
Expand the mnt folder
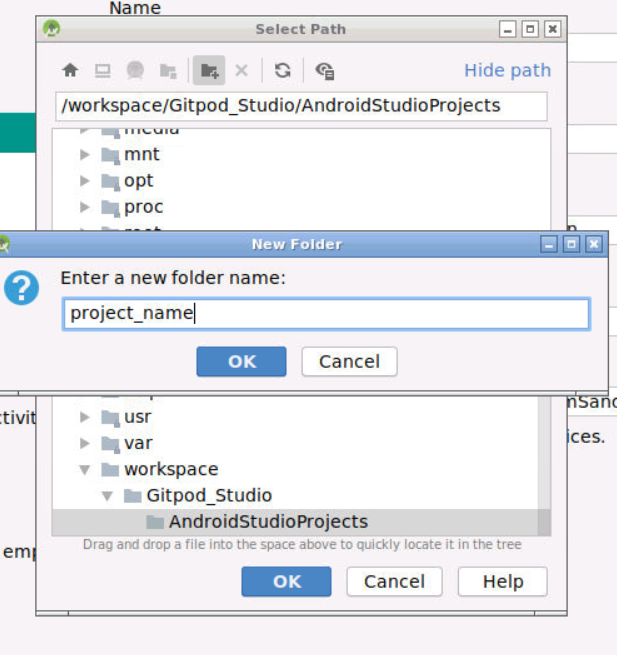[x=85, y=155]
